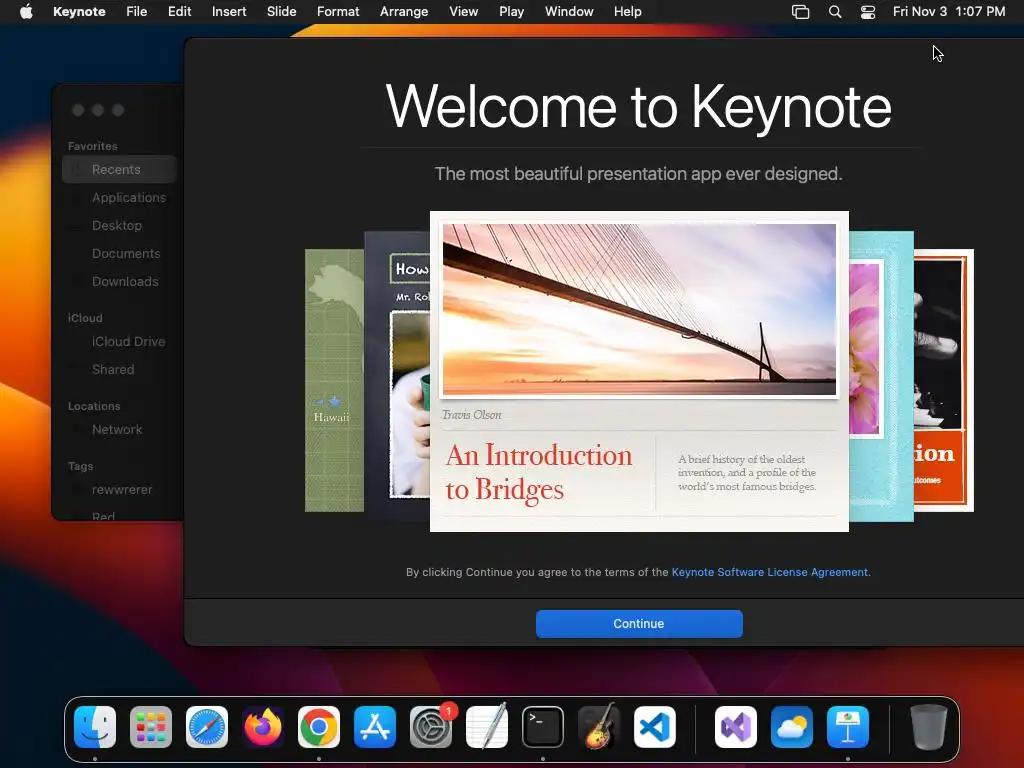Open Terminal from the dock
The width and height of the screenshot is (1024, 768).
[x=543, y=727]
